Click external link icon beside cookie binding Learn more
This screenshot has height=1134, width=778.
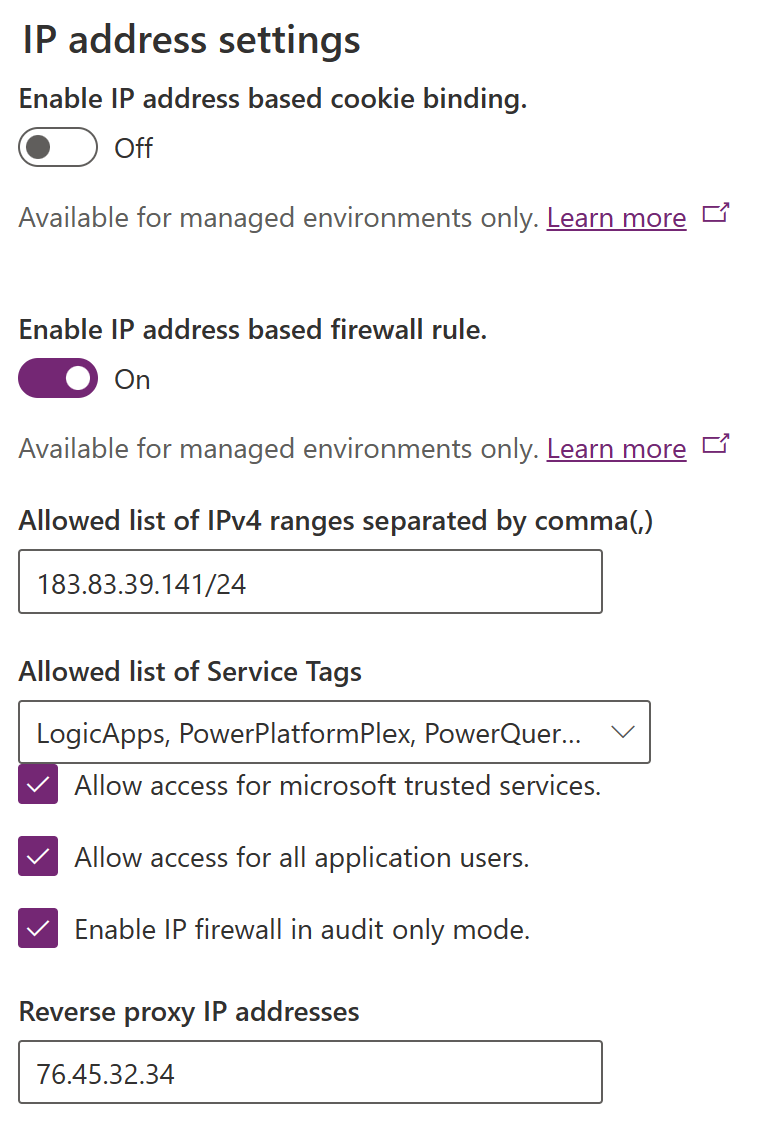(x=715, y=213)
